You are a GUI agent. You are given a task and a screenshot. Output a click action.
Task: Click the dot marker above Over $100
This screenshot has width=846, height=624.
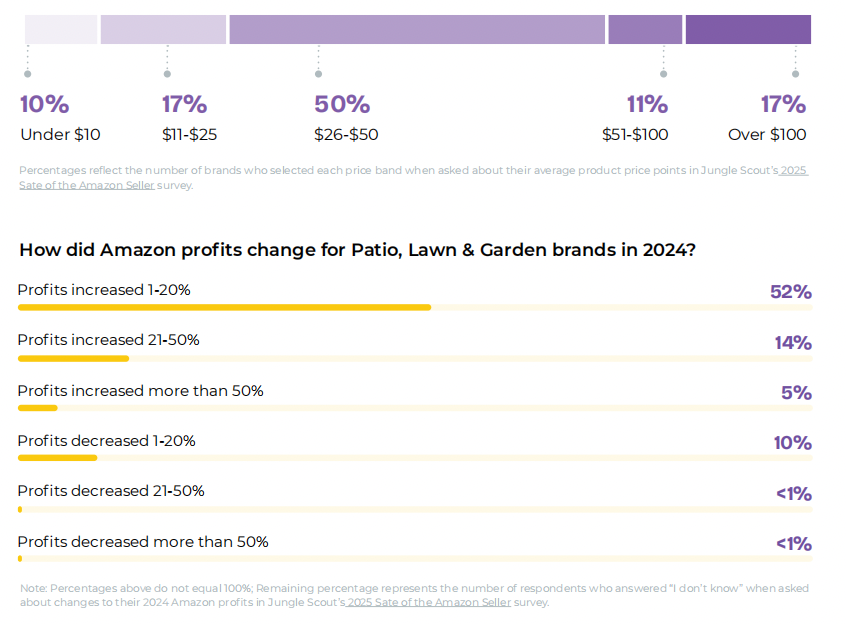[x=796, y=74]
